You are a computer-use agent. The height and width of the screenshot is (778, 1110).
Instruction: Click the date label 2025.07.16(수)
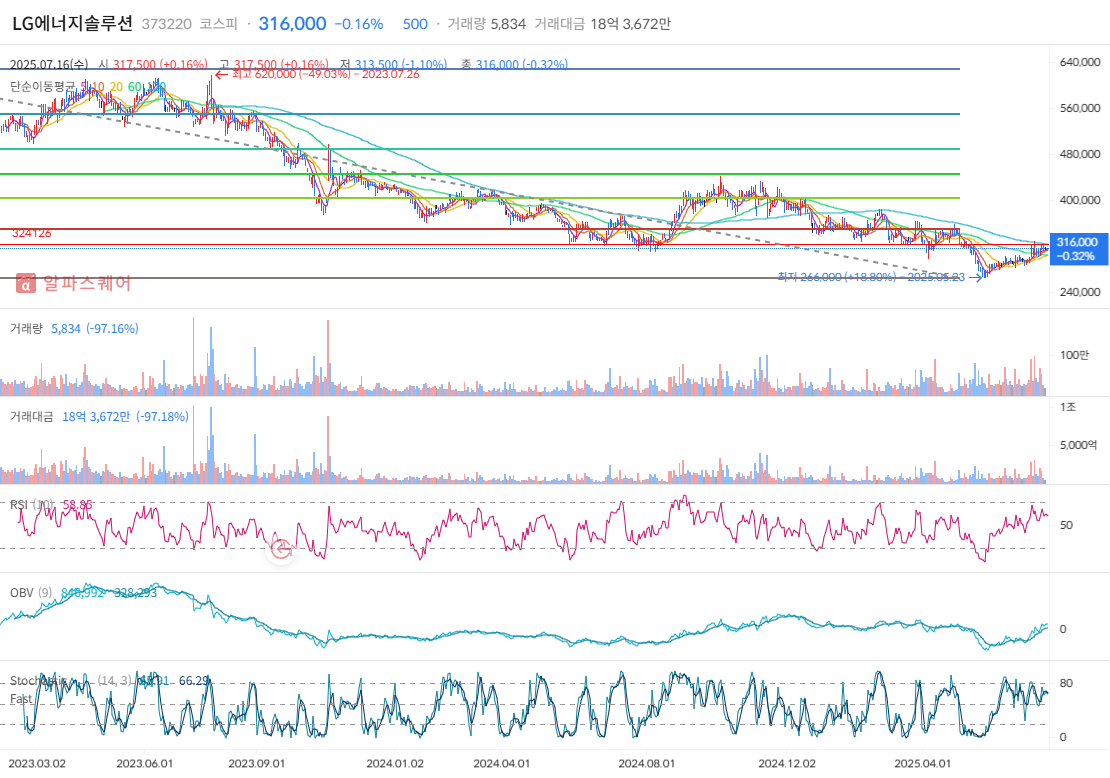point(49,64)
